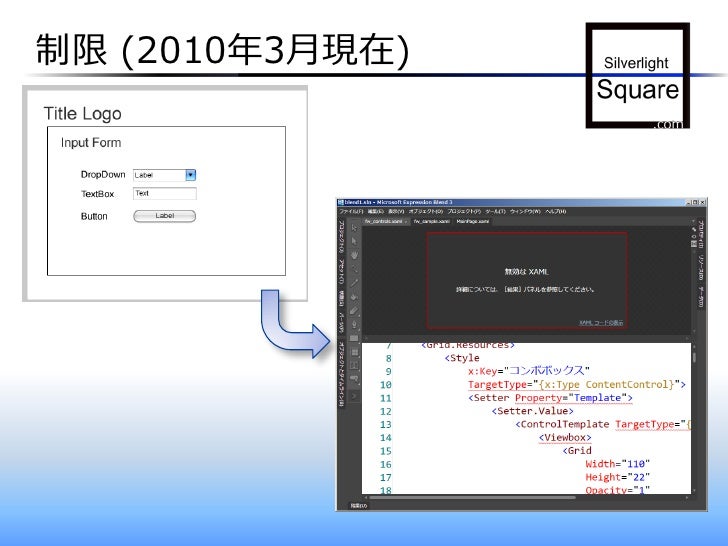
Task: Switch to the fw_sample.xaml tab
Action: [x=431, y=221]
